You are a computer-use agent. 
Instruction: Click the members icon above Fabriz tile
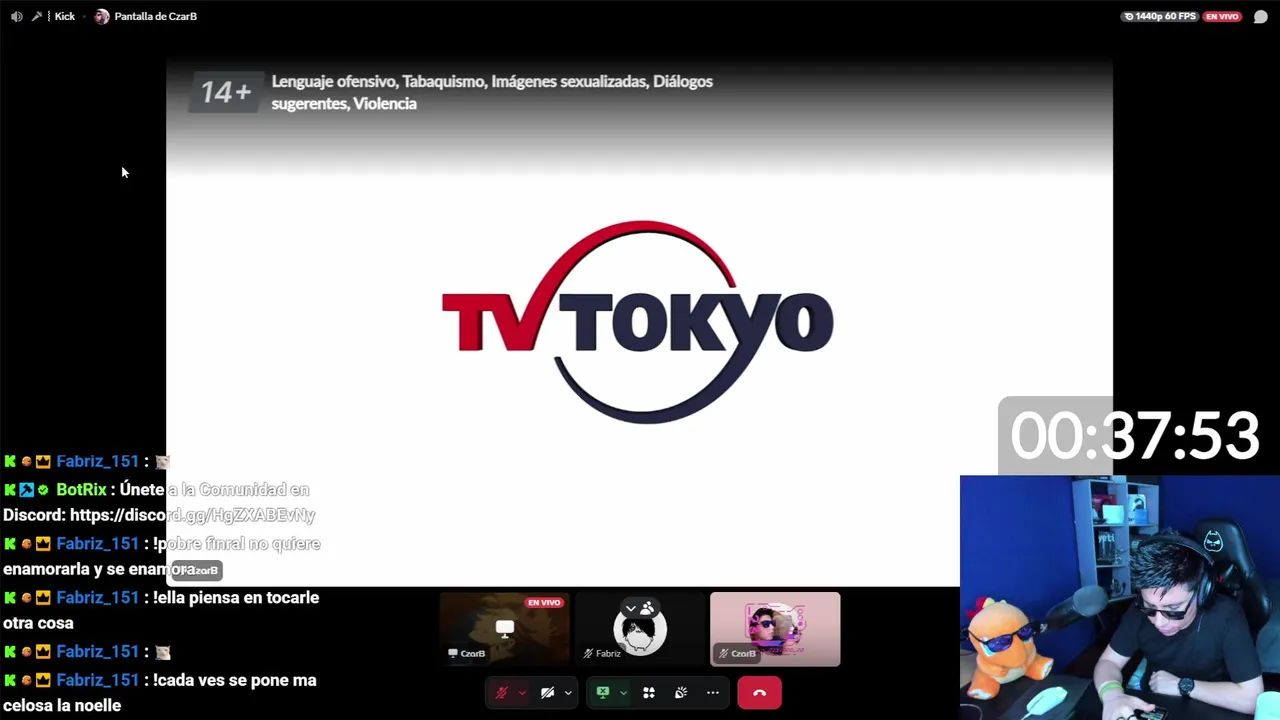pos(648,608)
